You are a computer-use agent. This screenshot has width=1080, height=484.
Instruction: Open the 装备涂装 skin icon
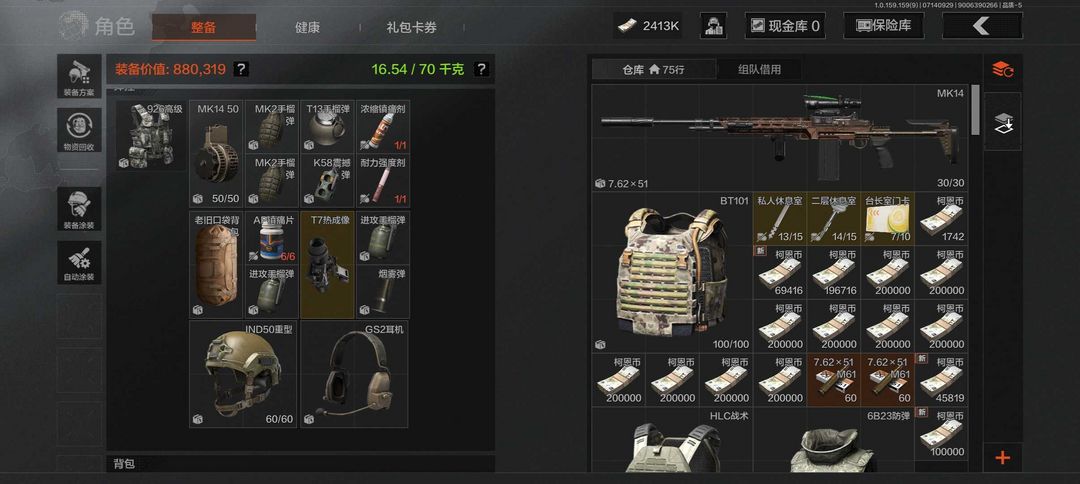[79, 209]
